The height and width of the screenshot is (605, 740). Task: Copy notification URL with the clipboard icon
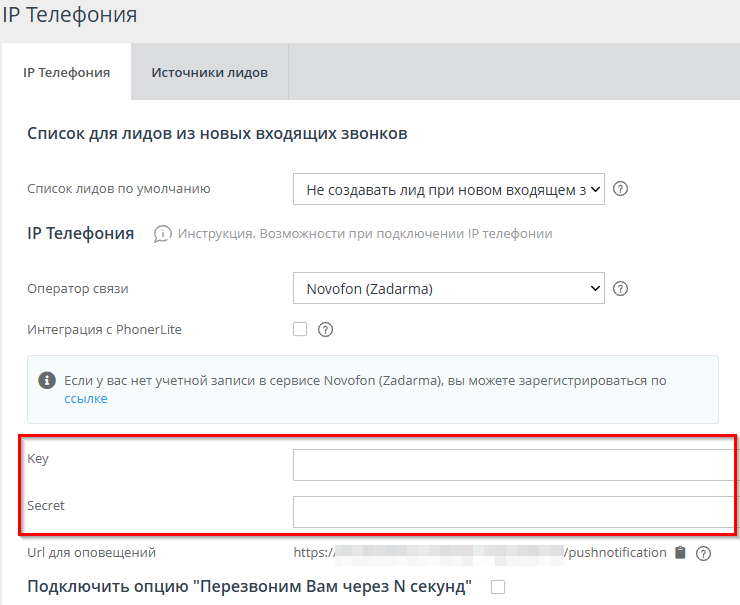[681, 552]
